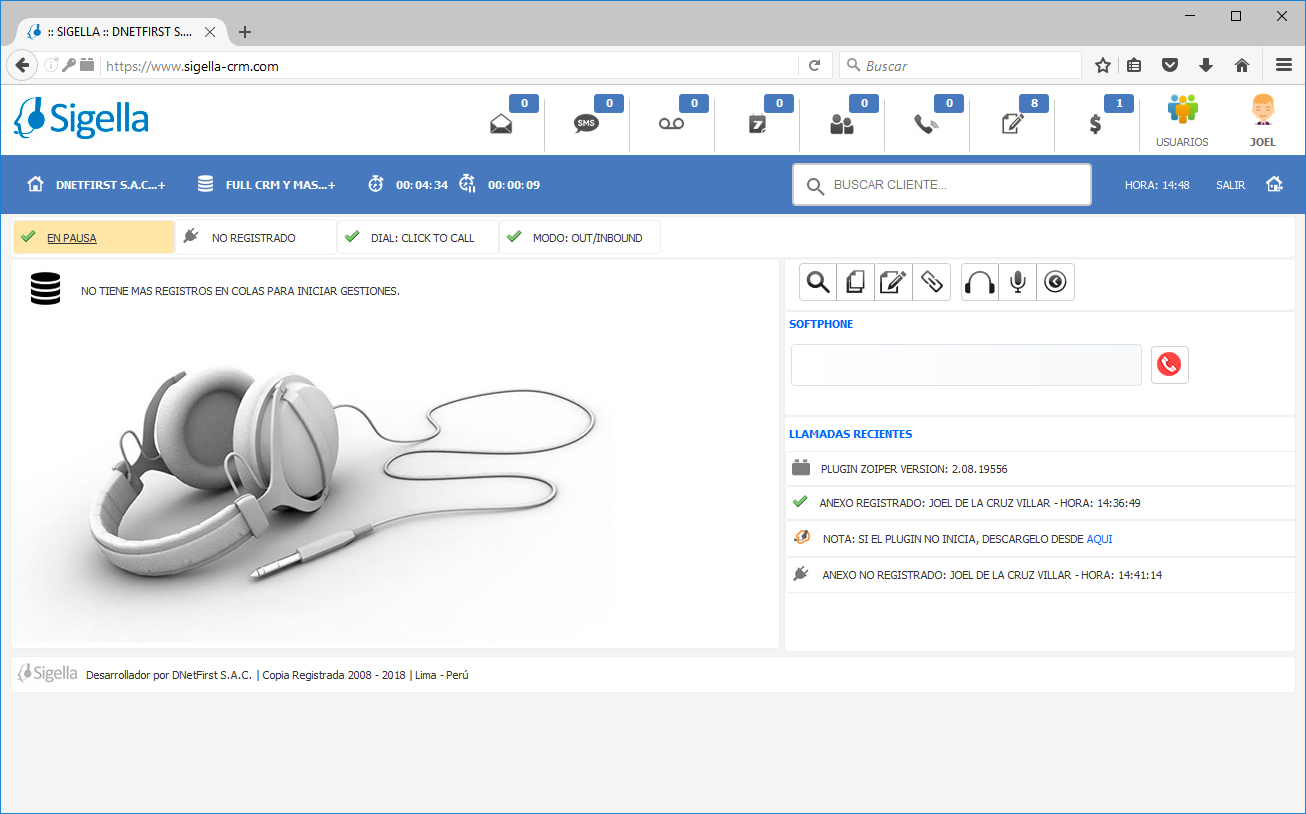1306x814 pixels.
Task: Click the Sigella logo in header
Action: pos(81,119)
